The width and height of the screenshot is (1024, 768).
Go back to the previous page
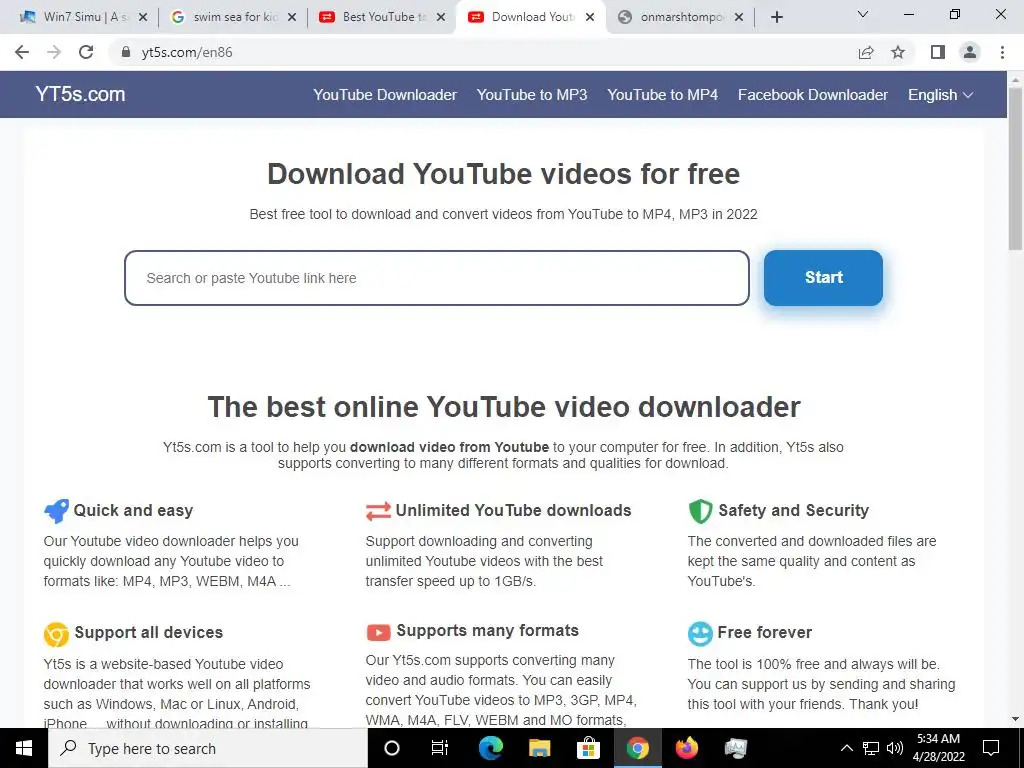pyautogui.click(x=22, y=52)
